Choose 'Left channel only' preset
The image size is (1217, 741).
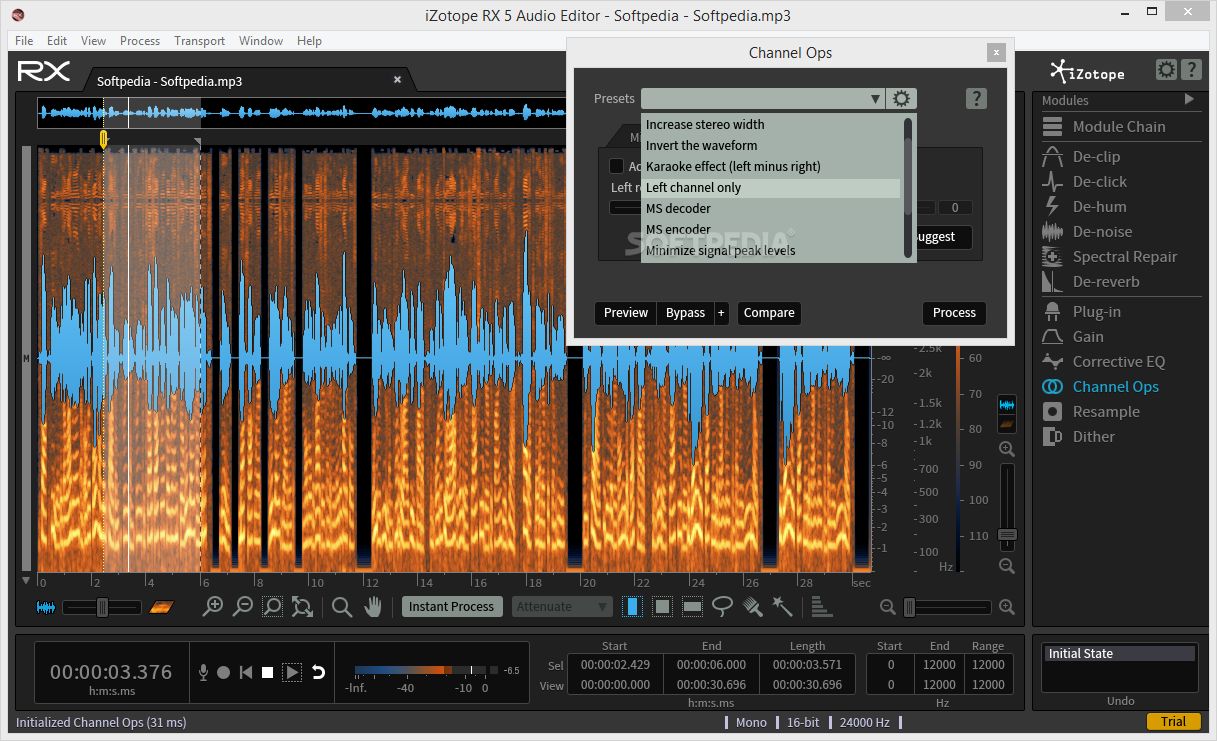point(771,188)
